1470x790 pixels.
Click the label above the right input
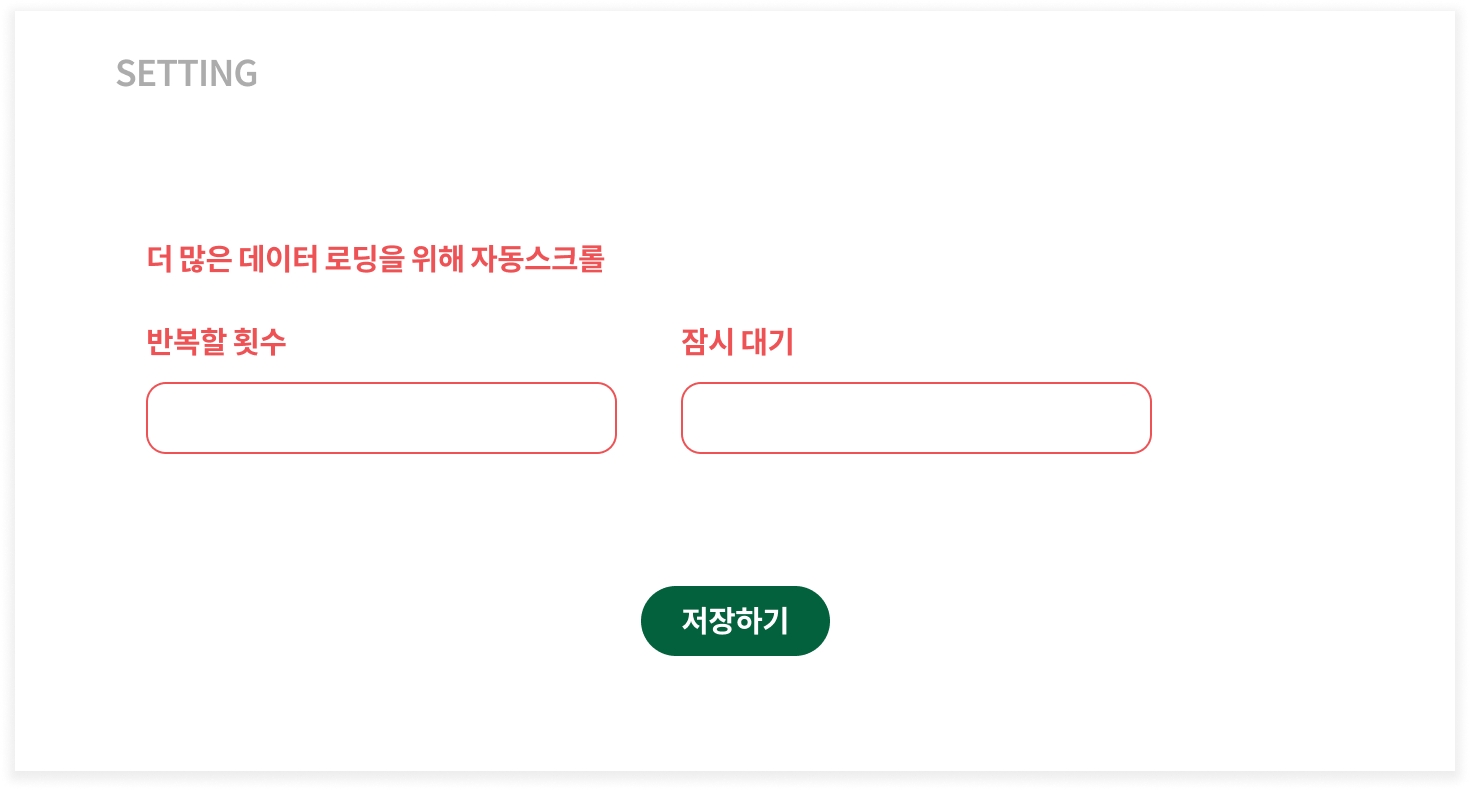(737, 342)
